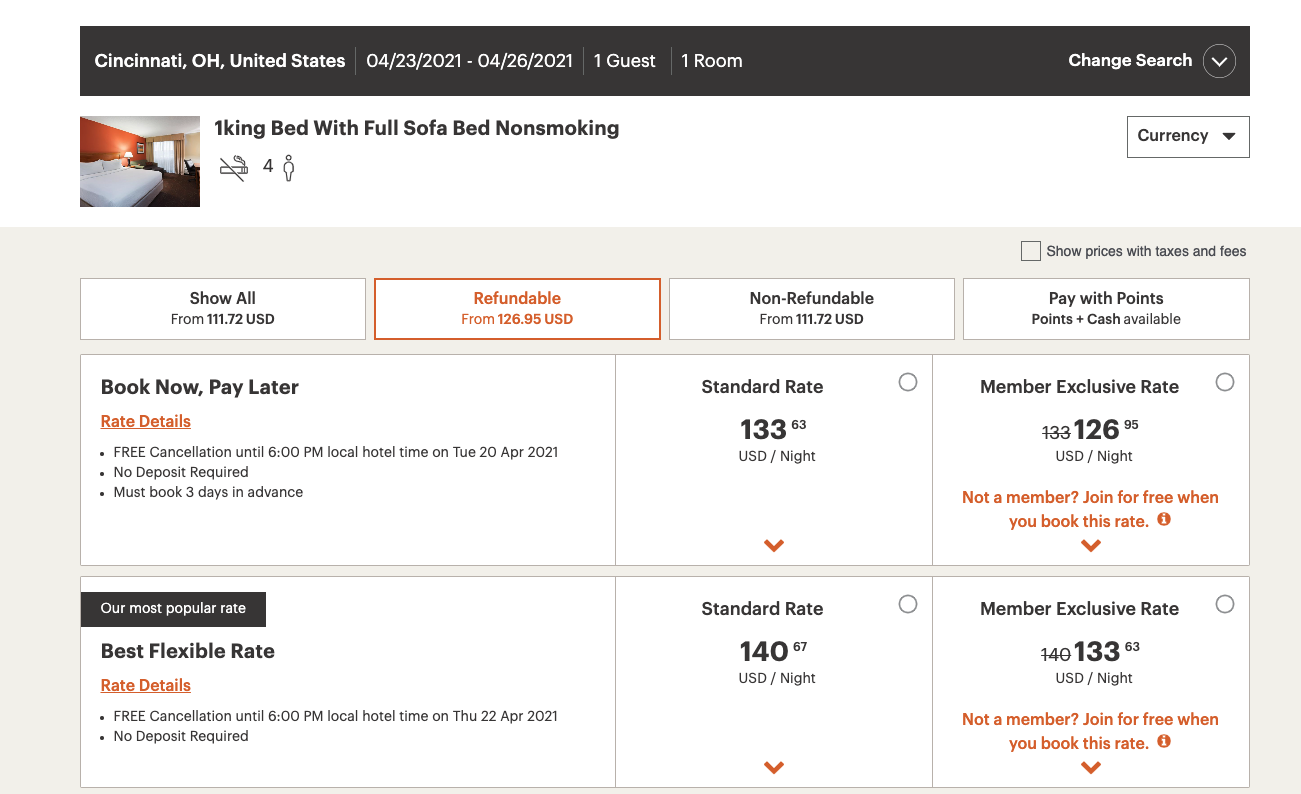Expand Member Exclusive Rate 126.95 chevron
Screen dimensions: 1301x794
(1091, 546)
